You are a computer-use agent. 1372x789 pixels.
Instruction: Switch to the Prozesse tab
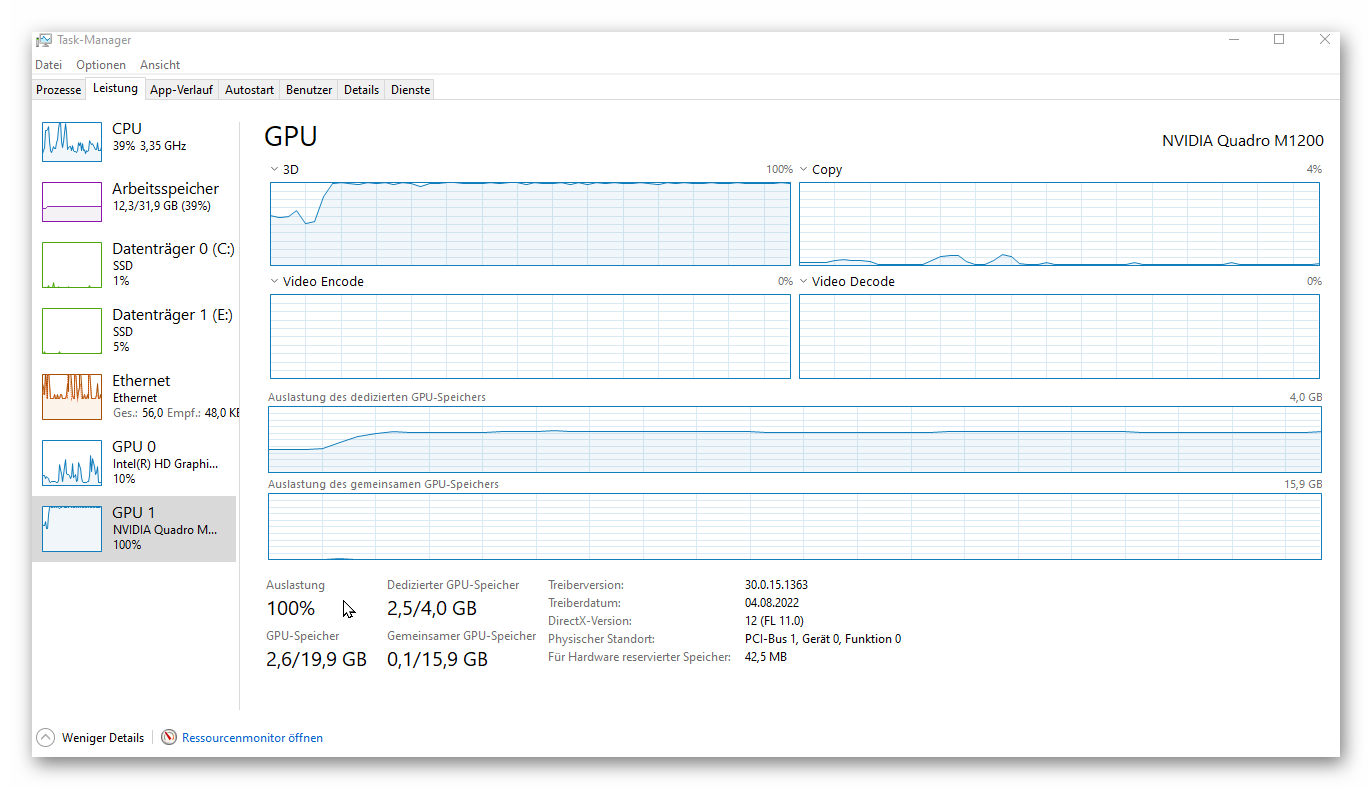click(x=59, y=90)
